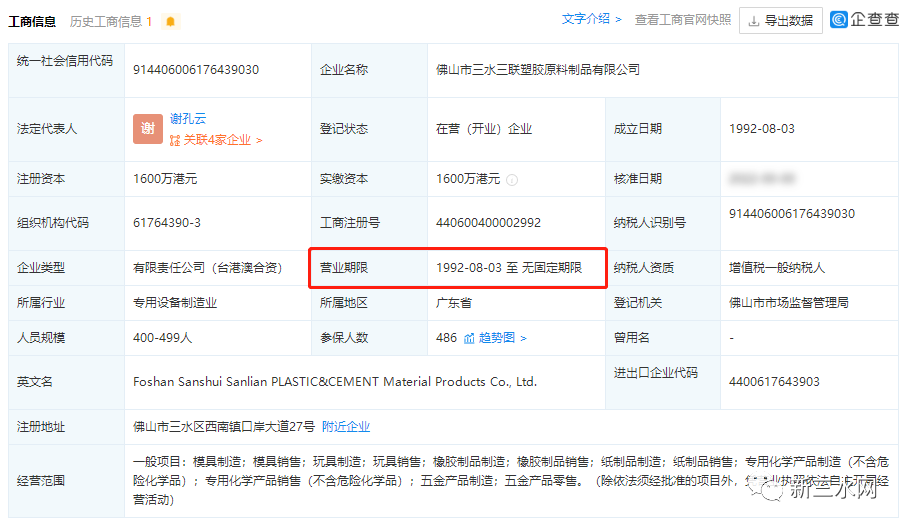Select the 经营范围 business scope paragraph
Viewport: 907px width, 528px height.
click(511, 481)
